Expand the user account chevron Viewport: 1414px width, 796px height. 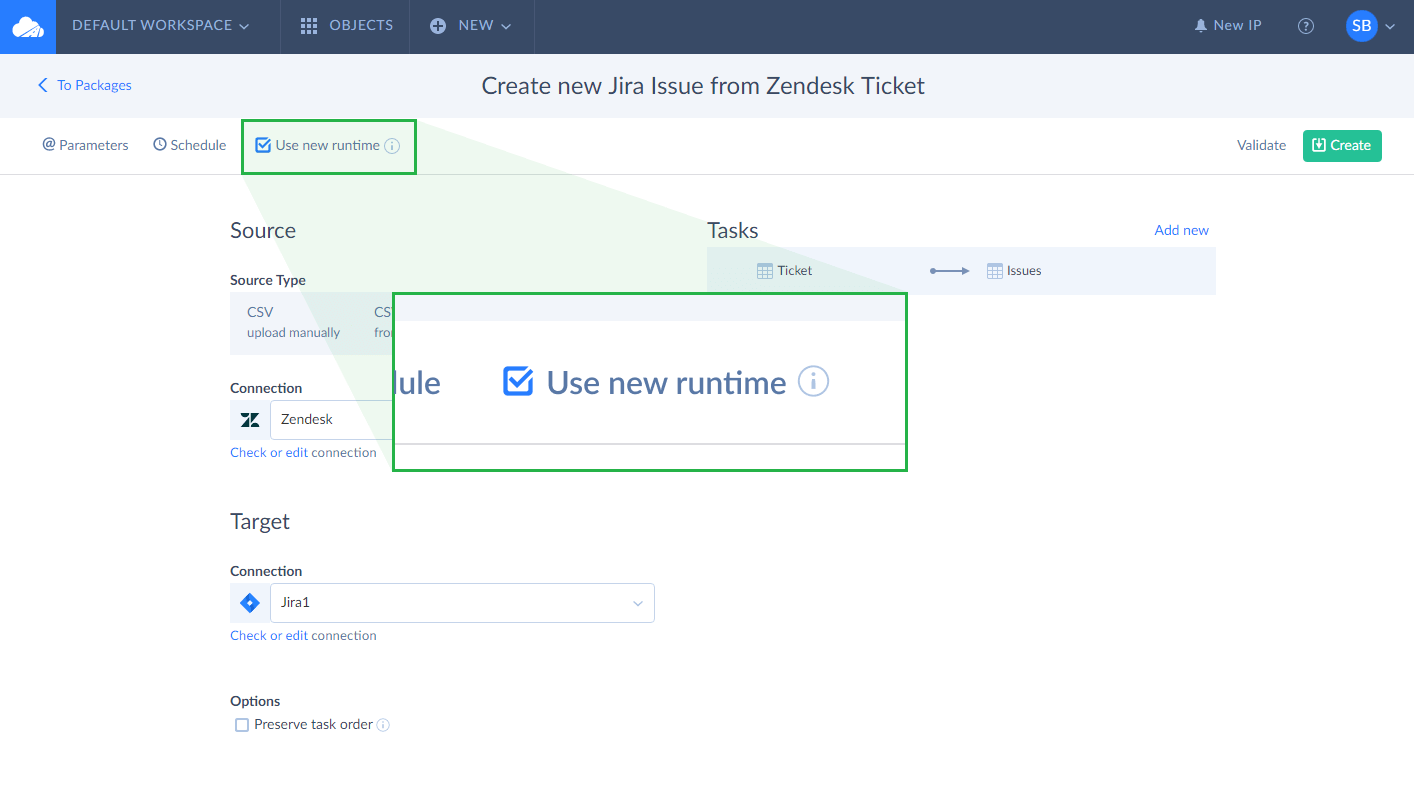[x=1389, y=27]
